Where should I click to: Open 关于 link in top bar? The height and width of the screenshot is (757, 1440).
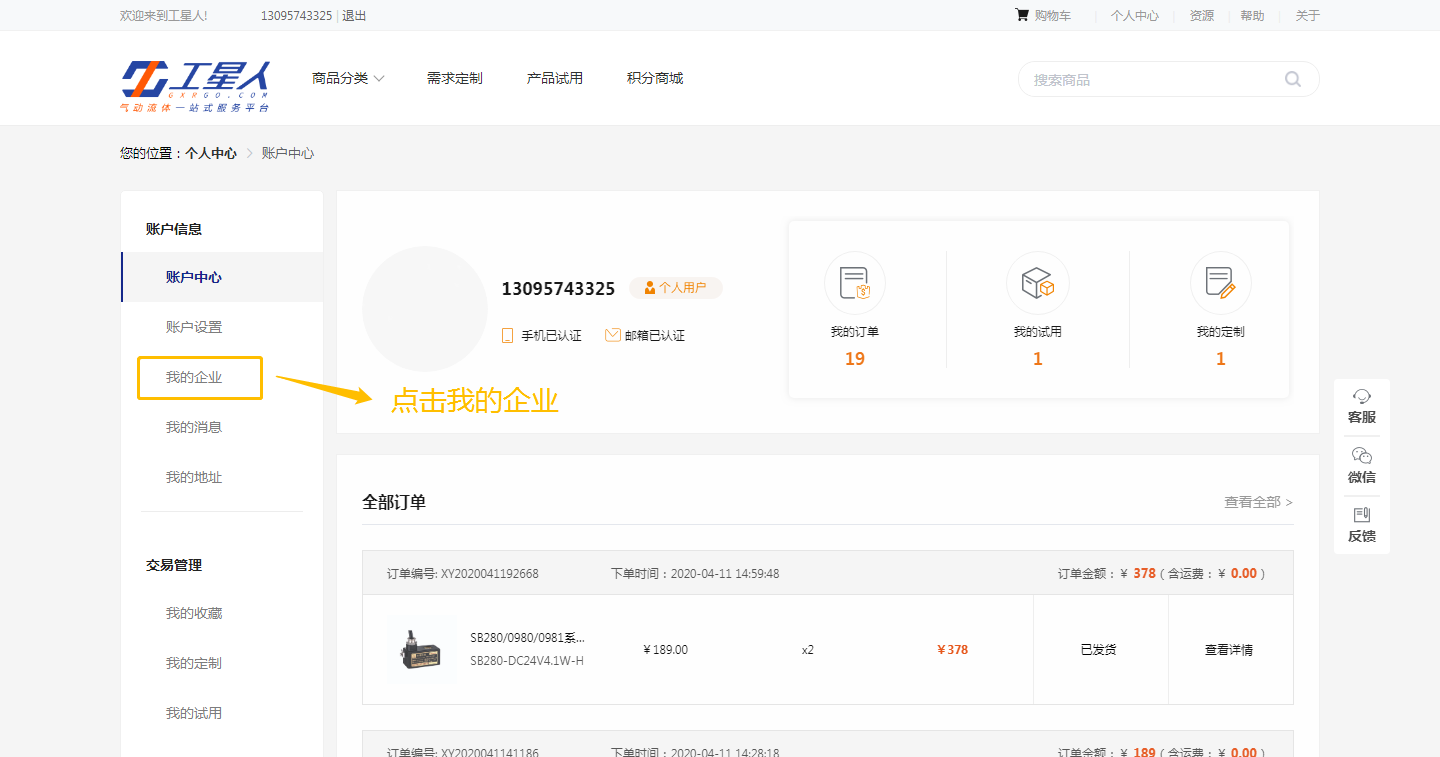click(1308, 15)
